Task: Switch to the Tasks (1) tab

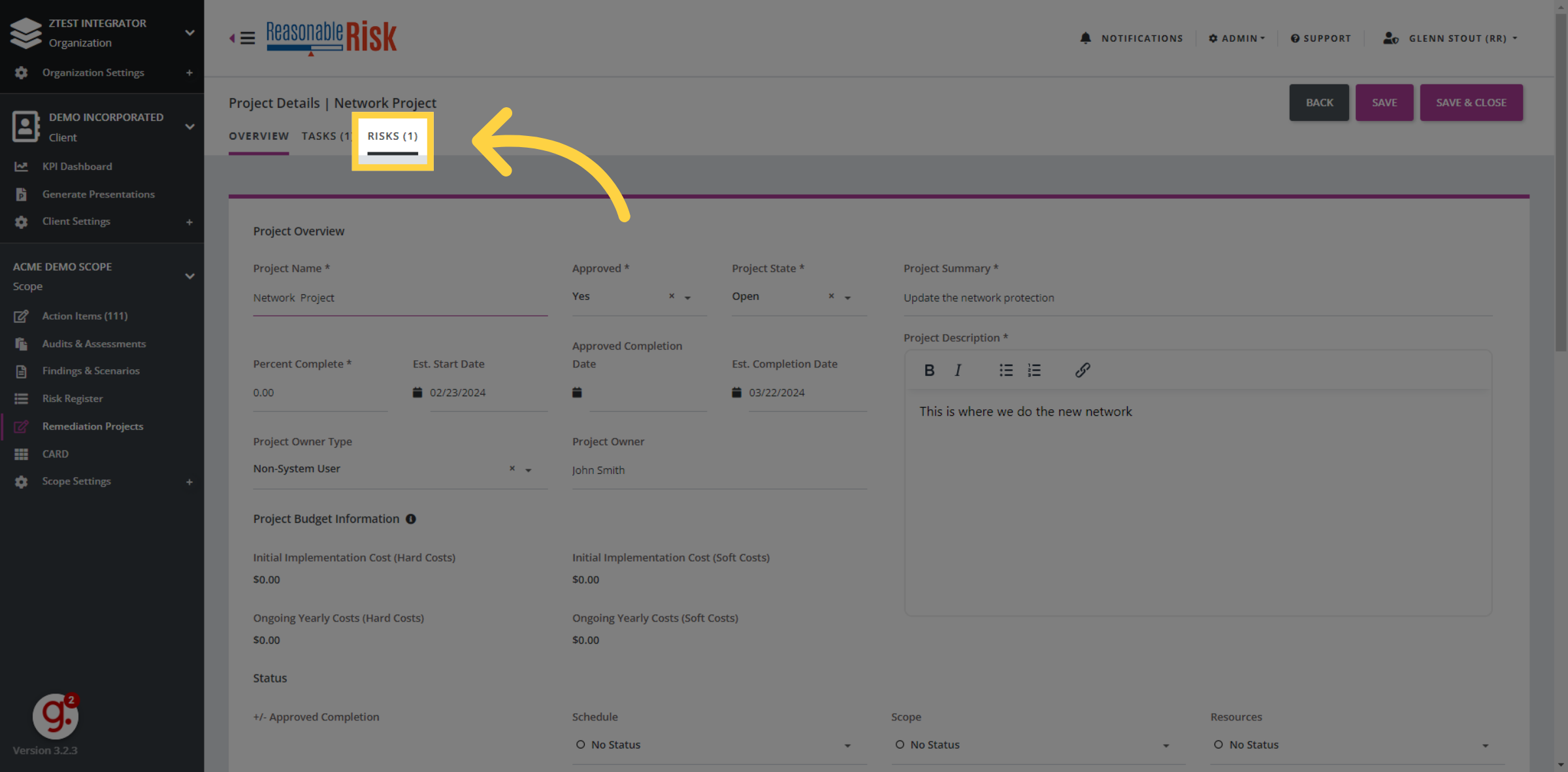Action: coord(326,136)
